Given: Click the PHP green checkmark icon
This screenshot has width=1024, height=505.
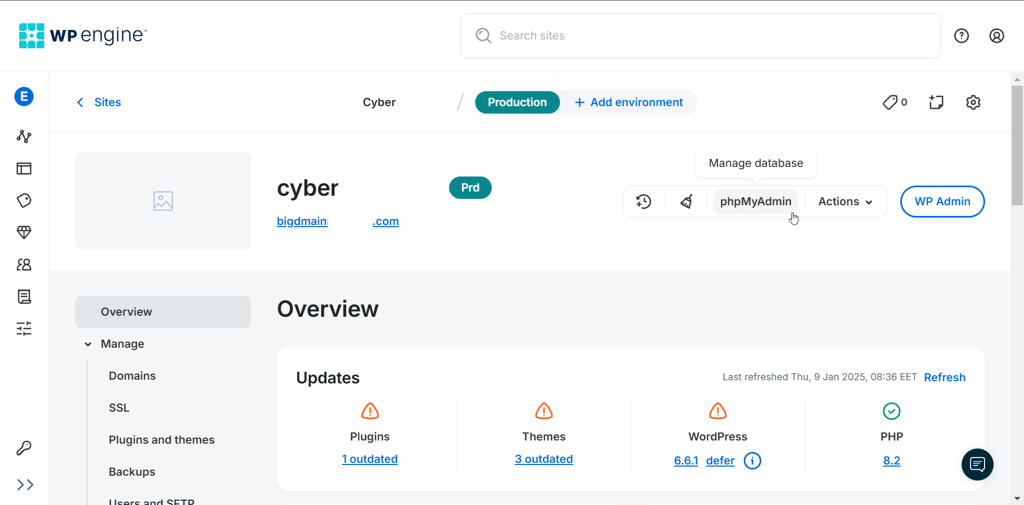Looking at the screenshot, I should [891, 411].
